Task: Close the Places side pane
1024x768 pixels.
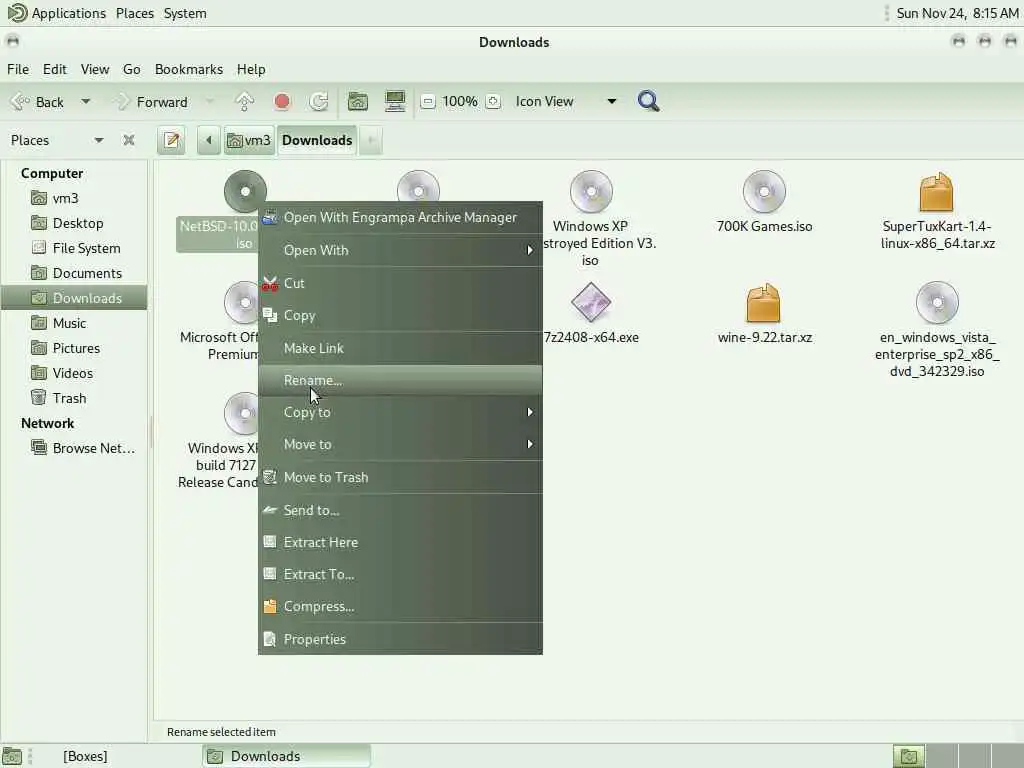Action: coord(129,140)
